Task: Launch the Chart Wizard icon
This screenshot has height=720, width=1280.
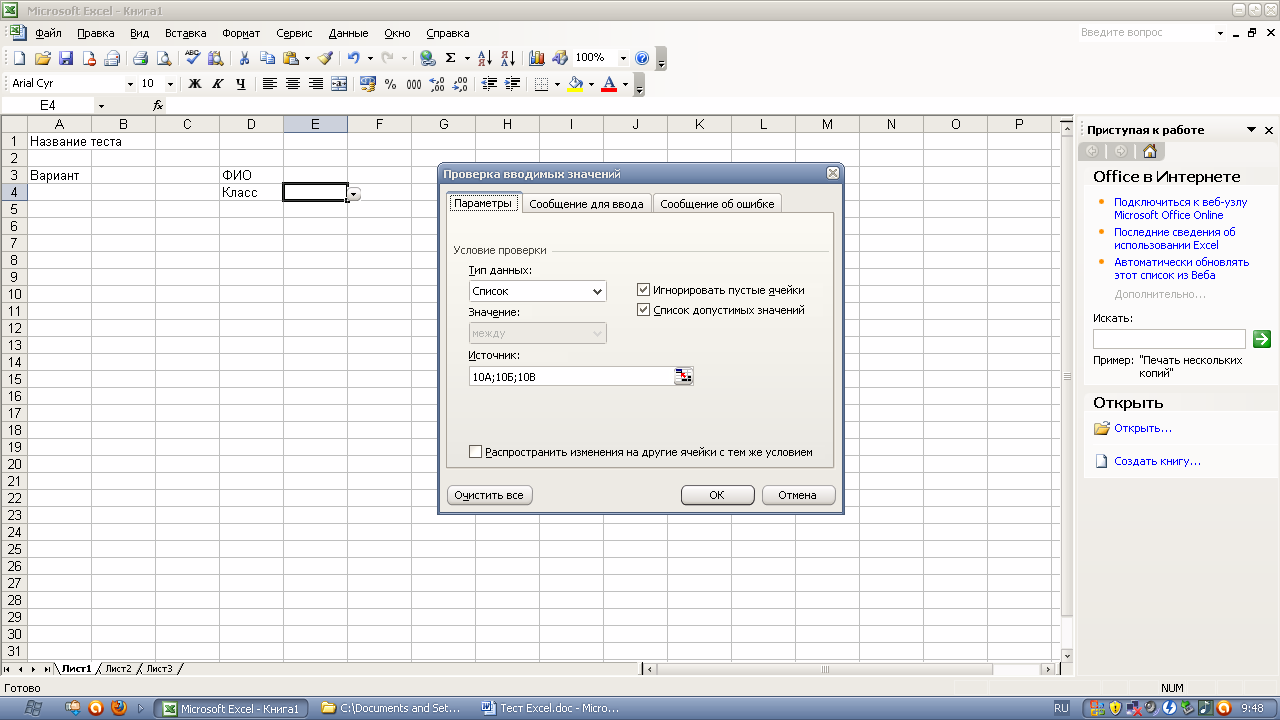Action: coord(537,58)
